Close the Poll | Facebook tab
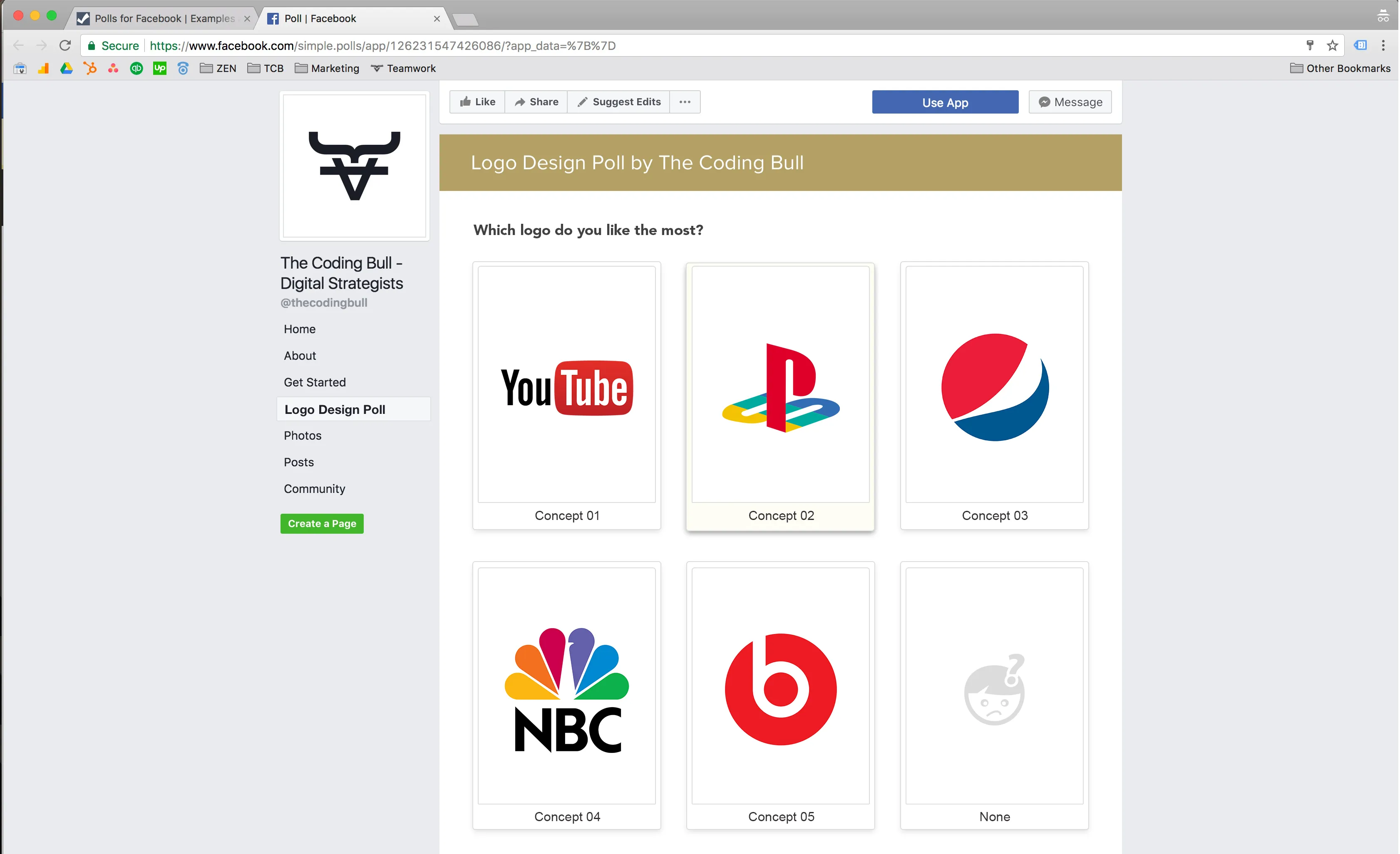1400x854 pixels. coord(437,19)
